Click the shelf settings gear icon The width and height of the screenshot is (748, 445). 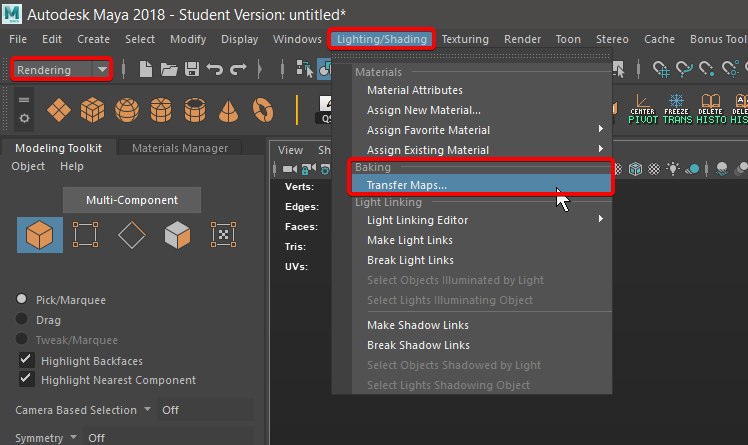pos(24,118)
